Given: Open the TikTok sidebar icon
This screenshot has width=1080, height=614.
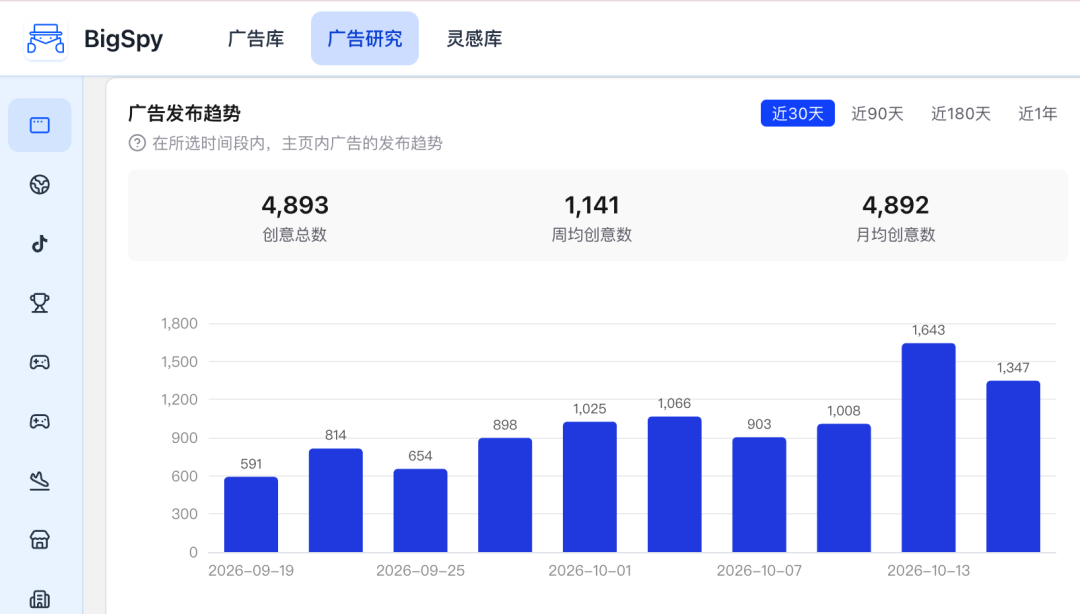Looking at the screenshot, I should coord(40,243).
